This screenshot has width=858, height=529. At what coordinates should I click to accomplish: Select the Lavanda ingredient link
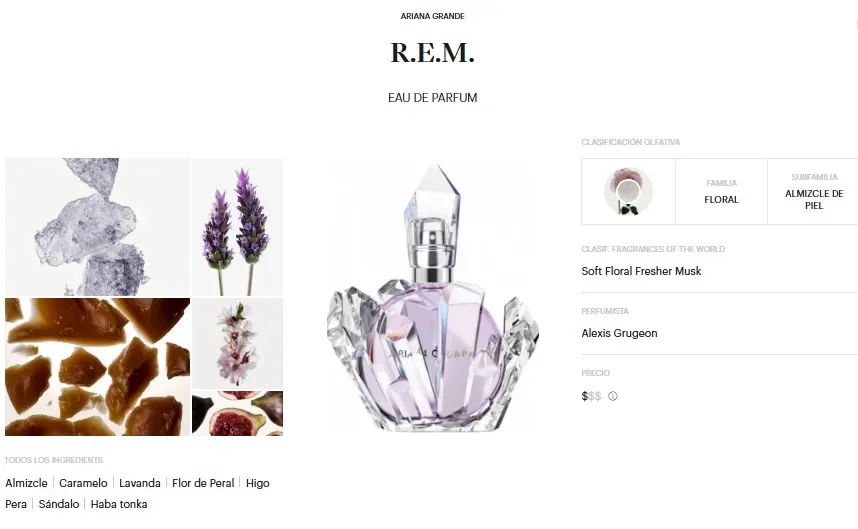[x=140, y=483]
